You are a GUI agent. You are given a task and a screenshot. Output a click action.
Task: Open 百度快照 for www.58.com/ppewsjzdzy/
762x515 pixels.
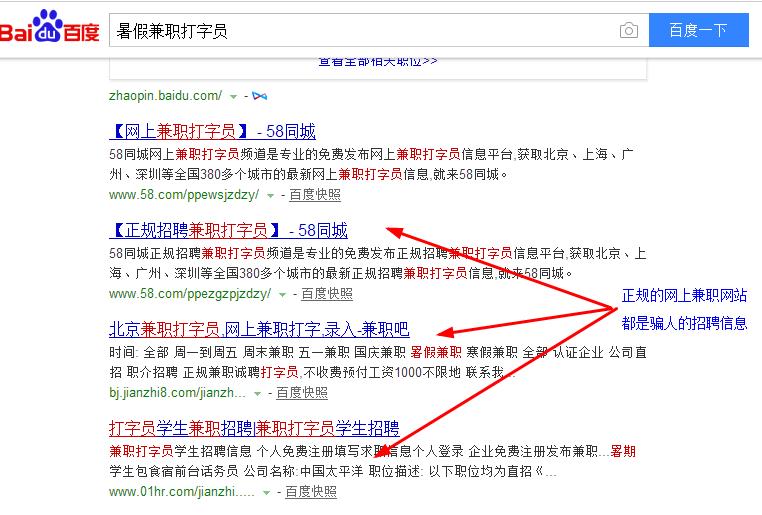point(315,195)
